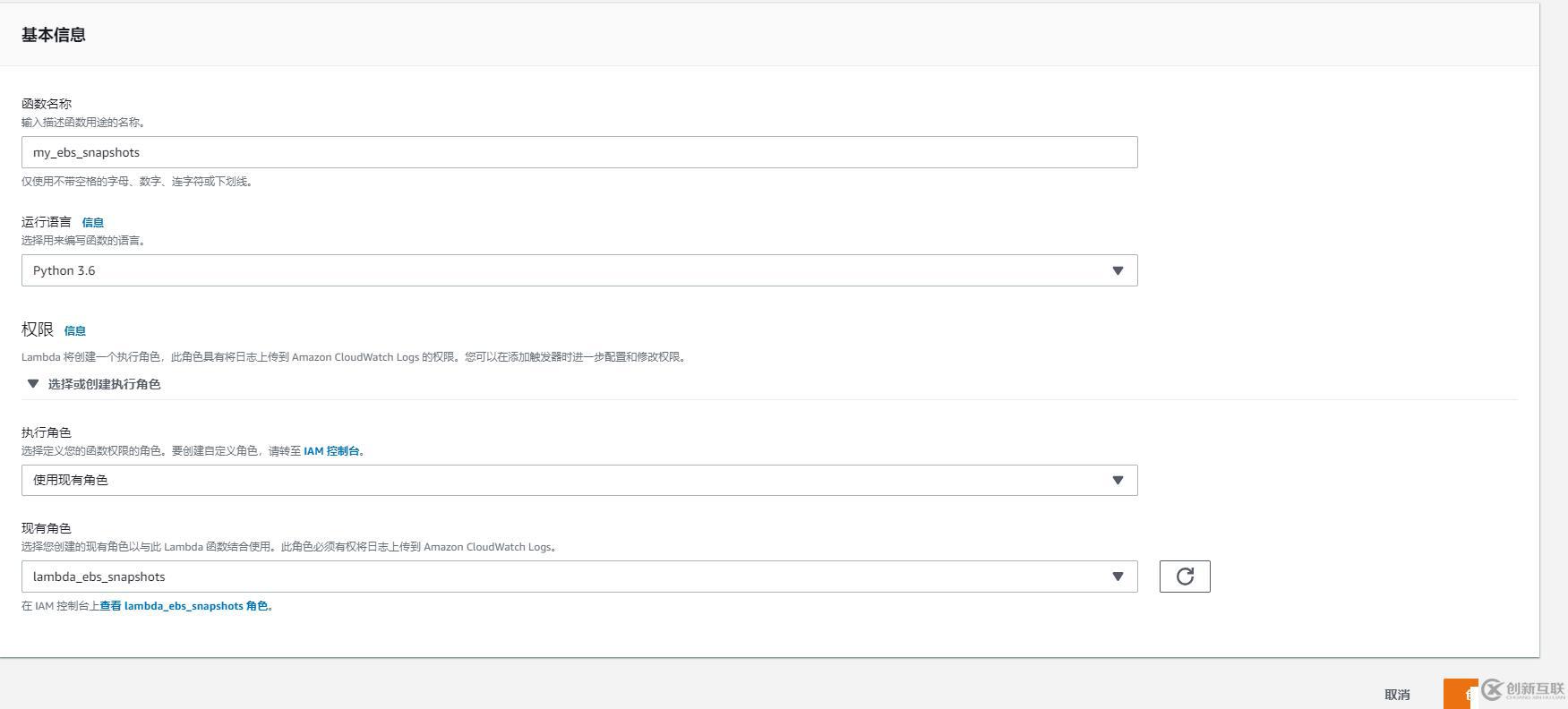Viewport: 1568px width, 709px height.
Task: Click the text 仅使用不带空格的字母、数字、连字符或下划线
Action: point(138,182)
